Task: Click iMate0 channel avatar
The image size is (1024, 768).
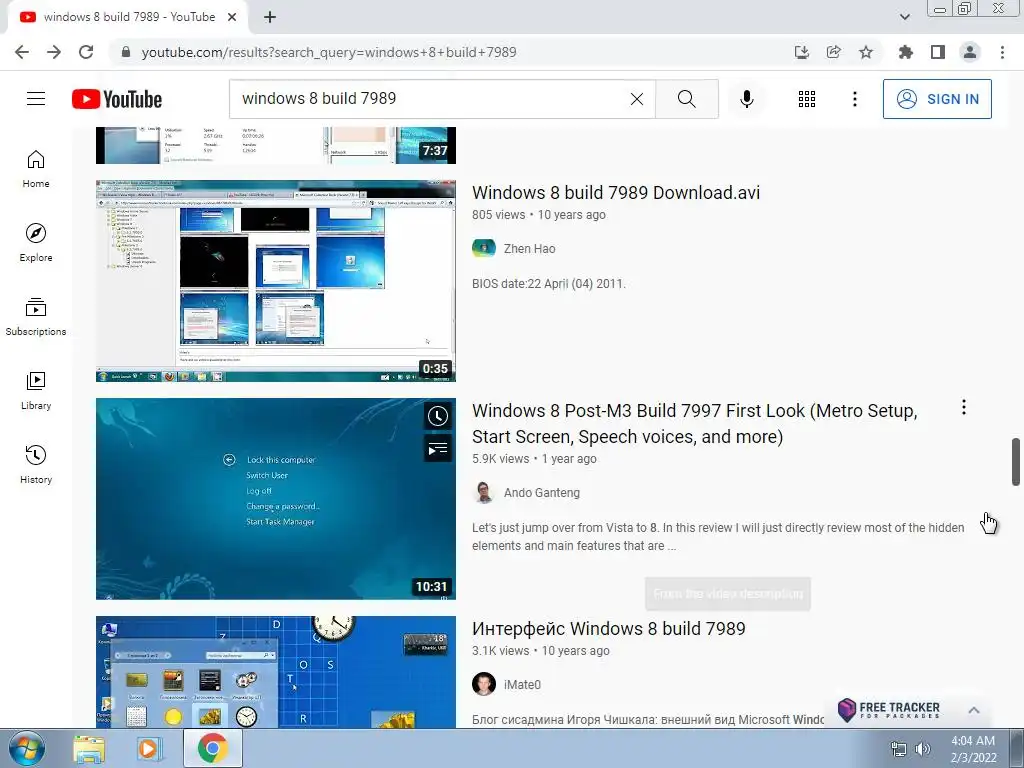Action: 483,684
